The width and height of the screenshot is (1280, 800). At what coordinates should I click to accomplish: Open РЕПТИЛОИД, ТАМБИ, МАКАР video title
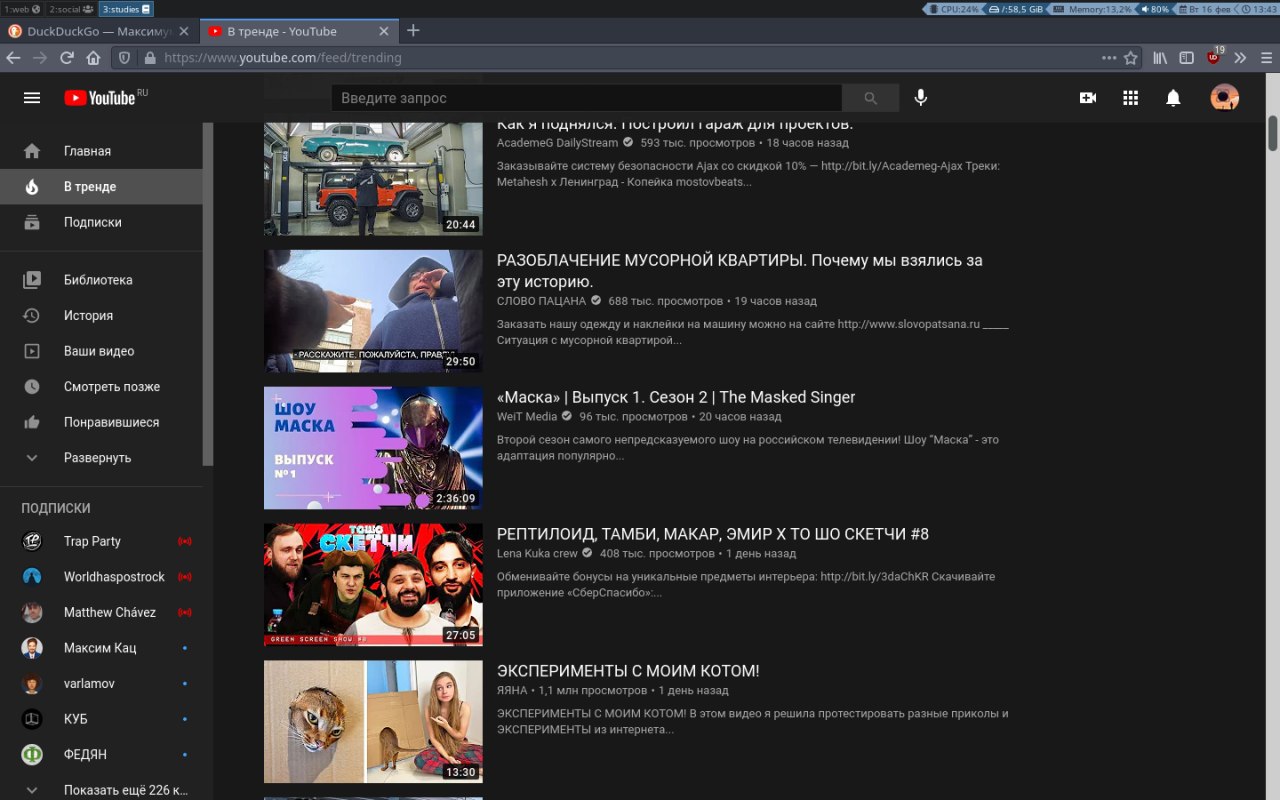pos(713,534)
